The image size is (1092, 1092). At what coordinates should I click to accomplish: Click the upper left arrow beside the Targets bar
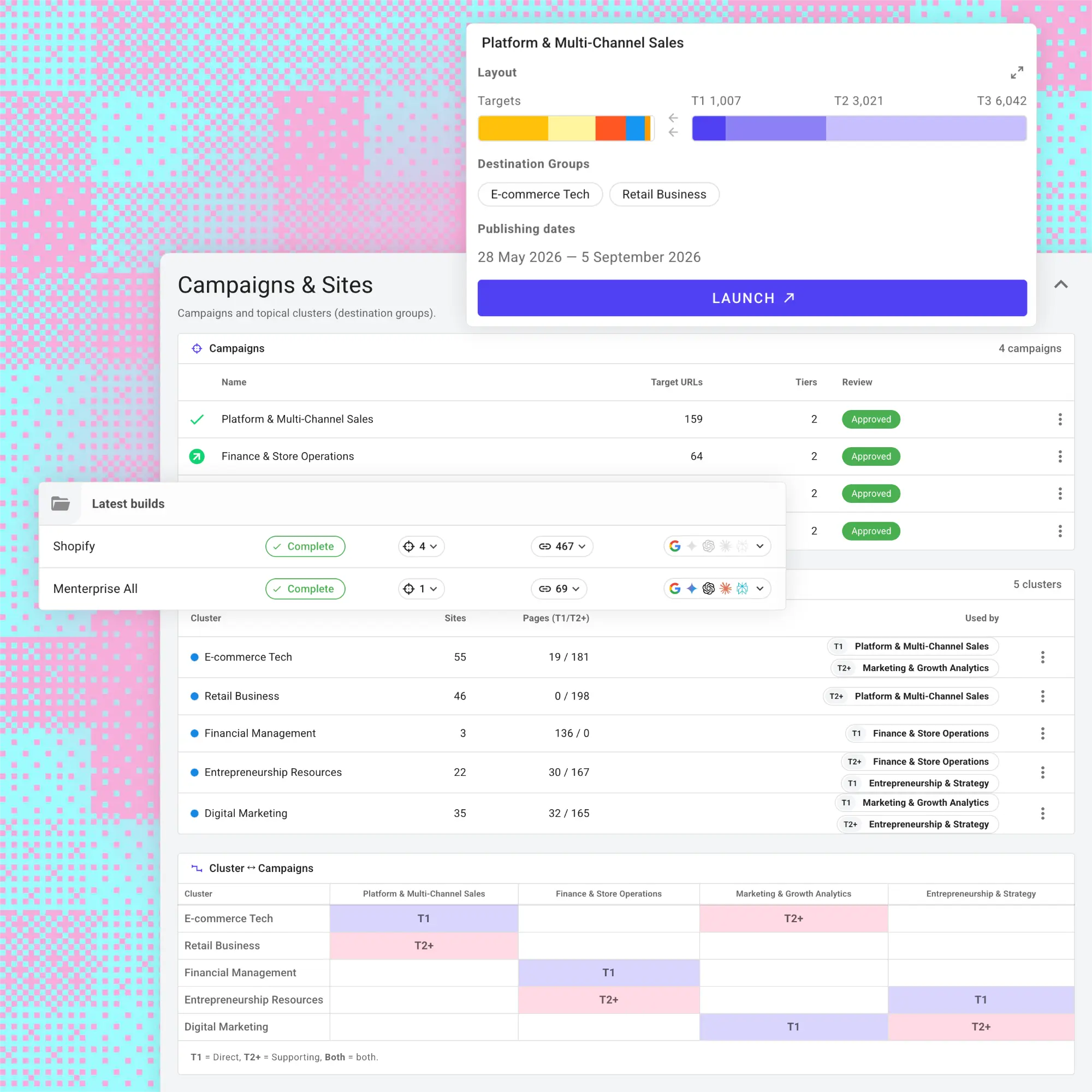673,118
